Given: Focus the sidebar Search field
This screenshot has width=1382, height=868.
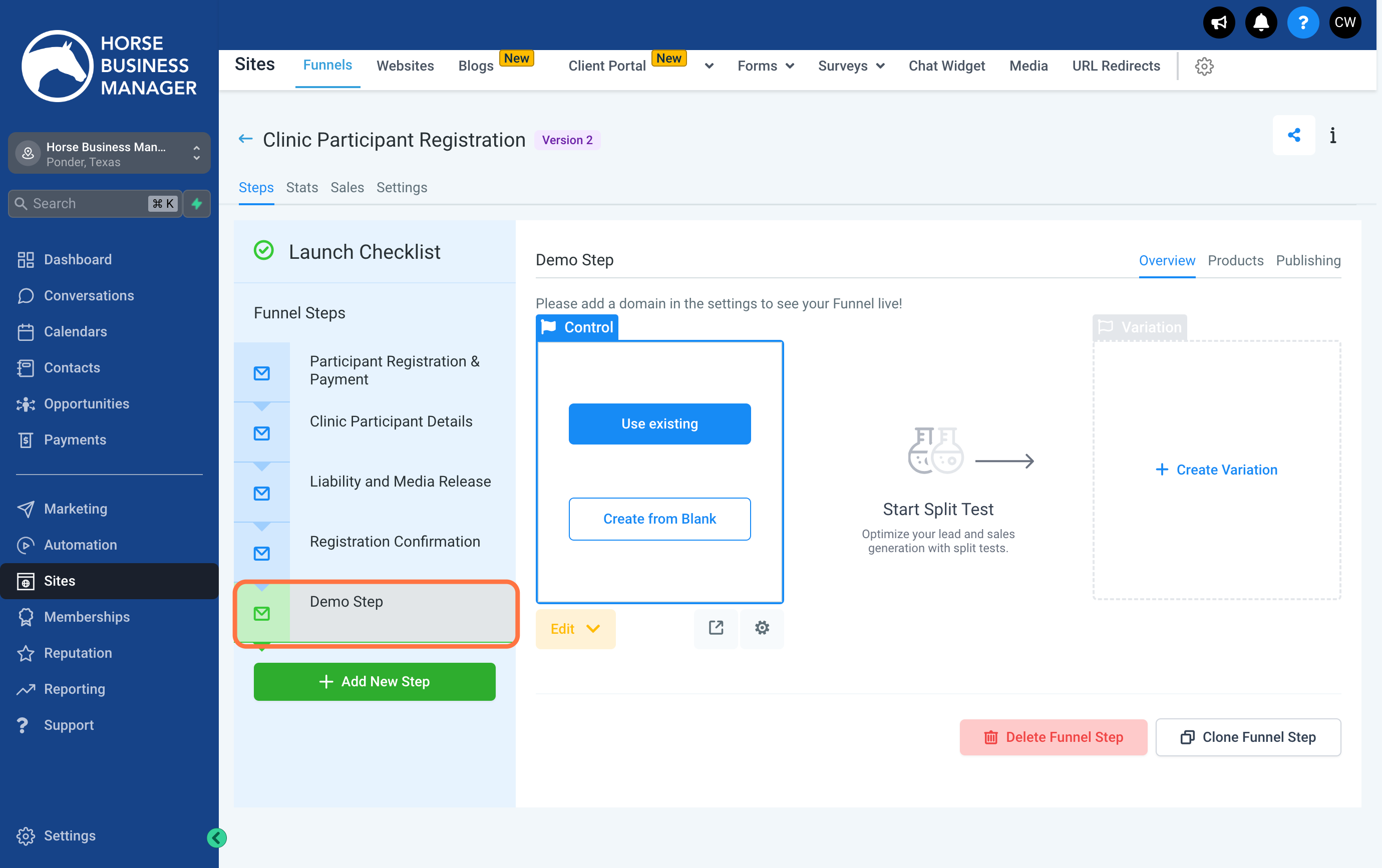Looking at the screenshot, I should 95,204.
